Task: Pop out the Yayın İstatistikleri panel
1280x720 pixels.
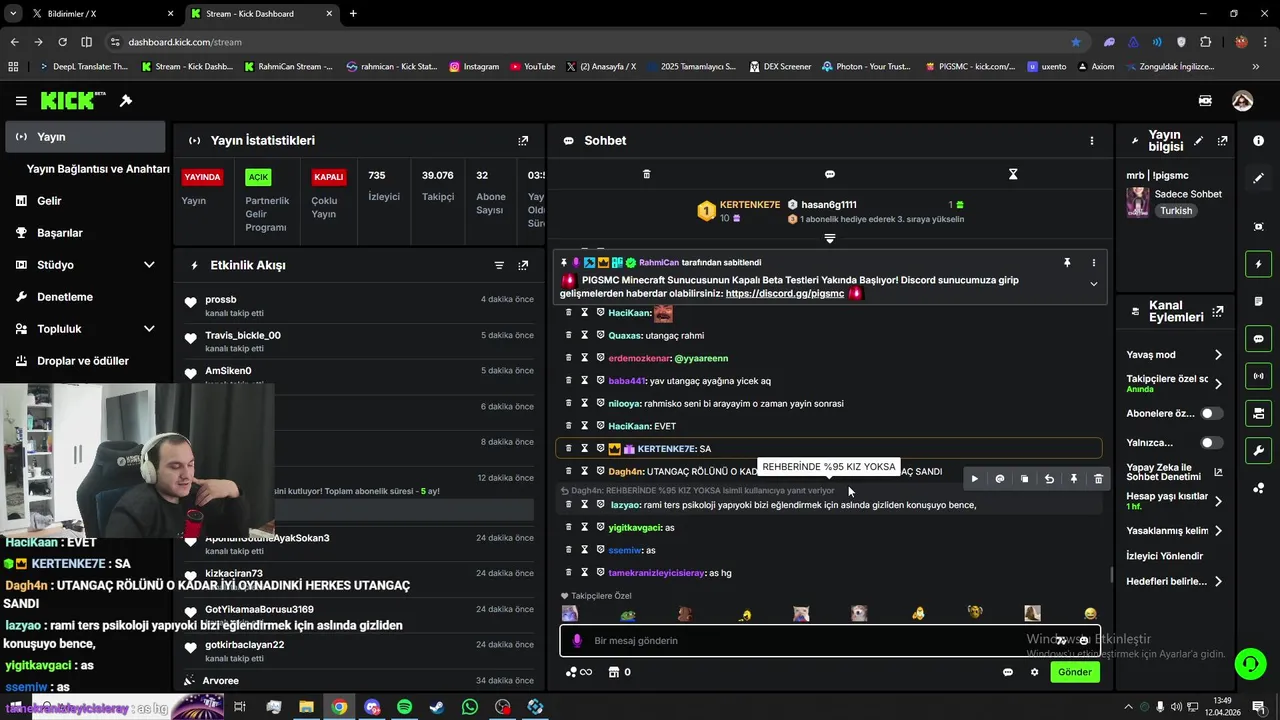Action: [x=523, y=141]
